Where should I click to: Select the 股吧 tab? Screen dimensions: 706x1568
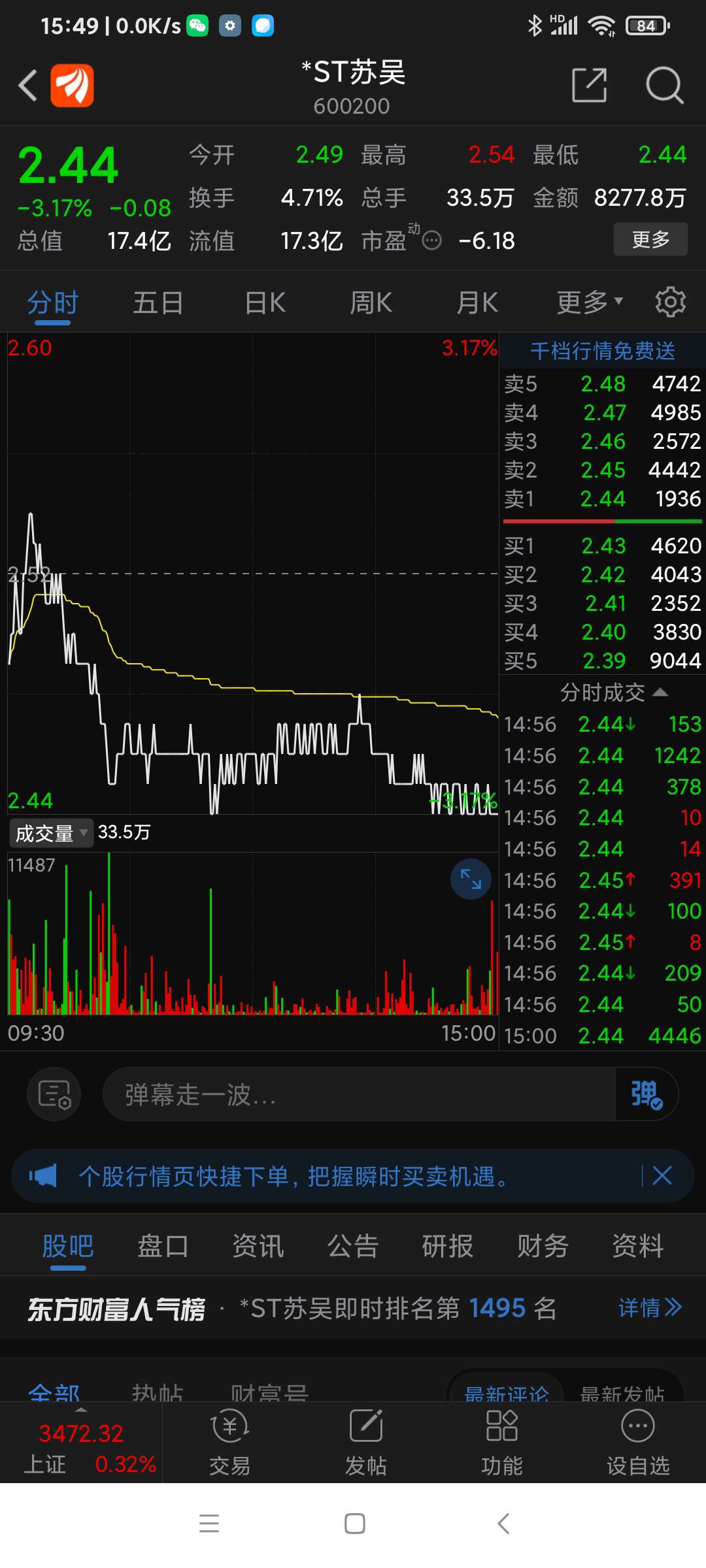(x=68, y=1246)
